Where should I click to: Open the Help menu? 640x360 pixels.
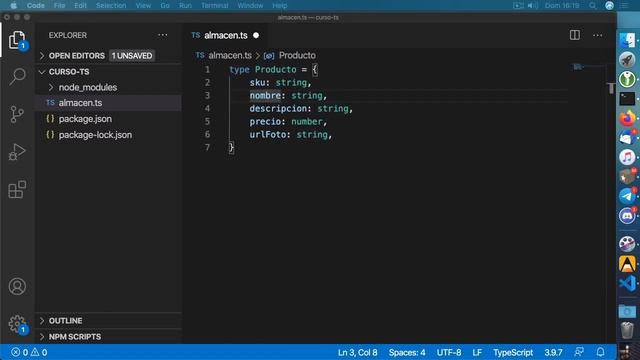[x=280, y=5]
